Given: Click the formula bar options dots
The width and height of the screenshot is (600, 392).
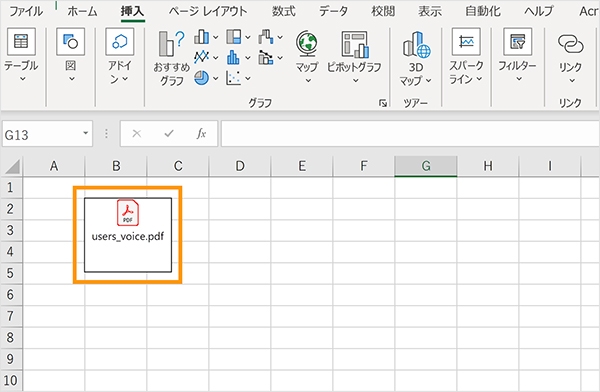Looking at the screenshot, I should [x=106, y=134].
